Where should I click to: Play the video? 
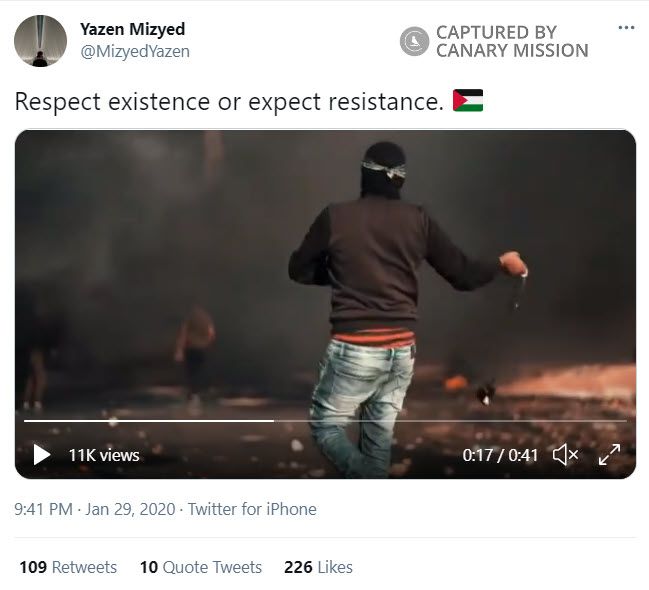pos(41,455)
